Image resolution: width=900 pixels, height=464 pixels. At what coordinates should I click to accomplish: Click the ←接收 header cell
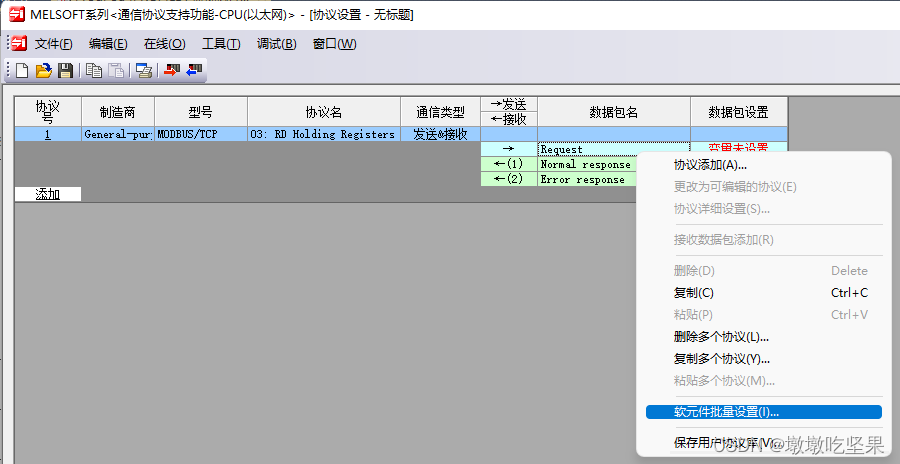(509, 119)
